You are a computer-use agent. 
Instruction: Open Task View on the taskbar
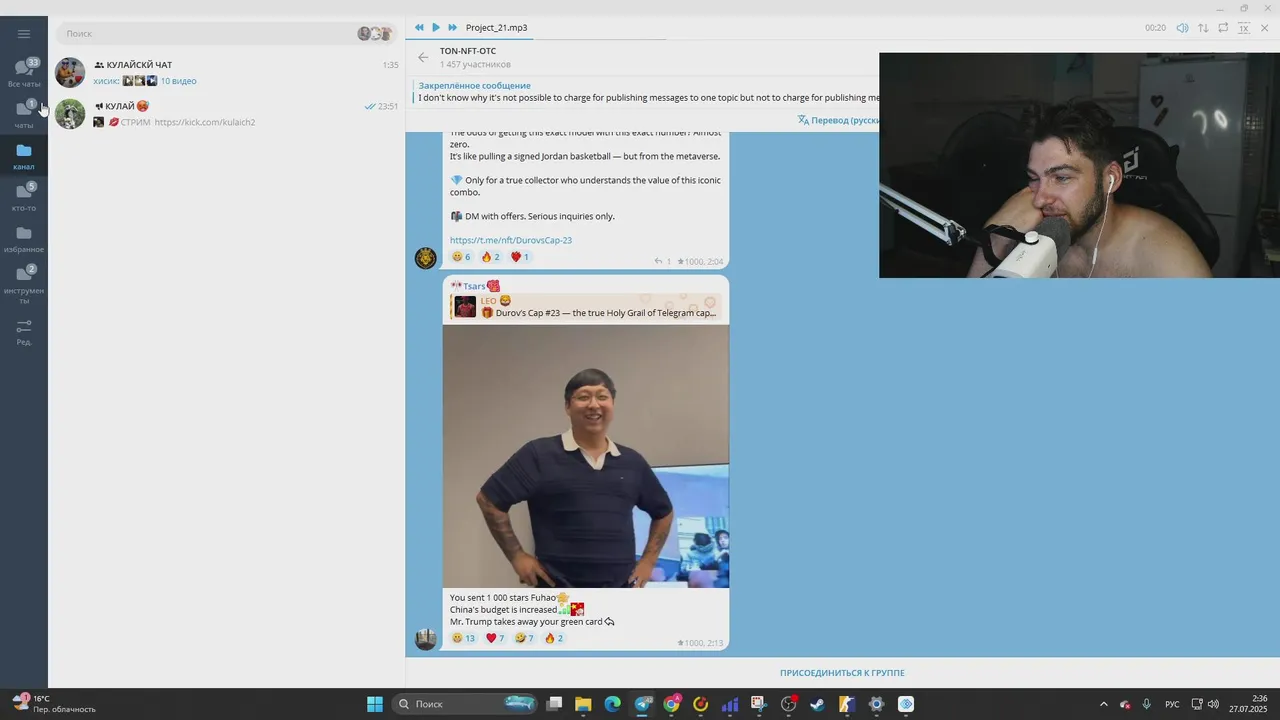(x=554, y=704)
